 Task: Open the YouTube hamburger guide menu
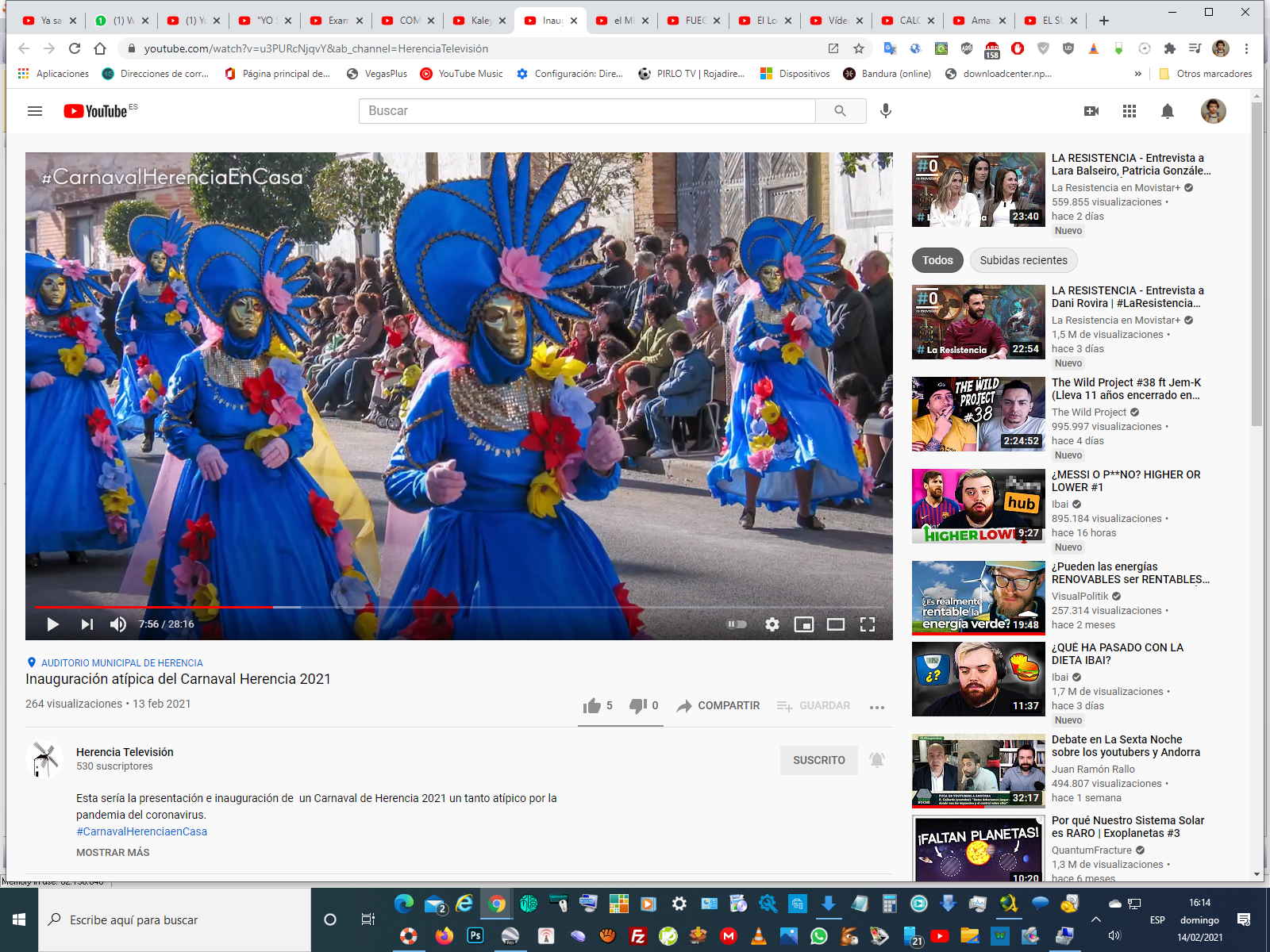tap(35, 111)
